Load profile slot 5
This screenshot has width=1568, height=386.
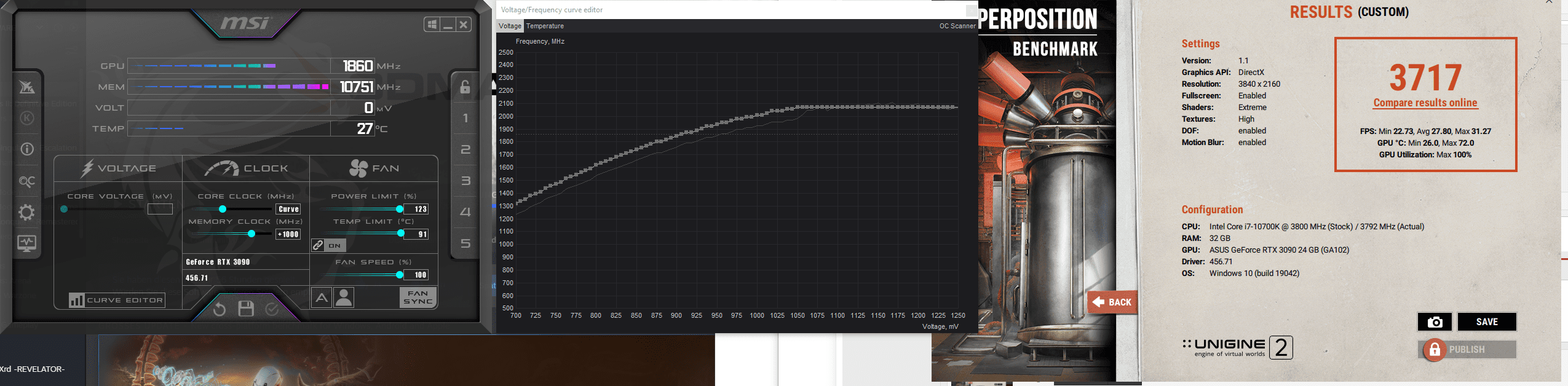465,243
